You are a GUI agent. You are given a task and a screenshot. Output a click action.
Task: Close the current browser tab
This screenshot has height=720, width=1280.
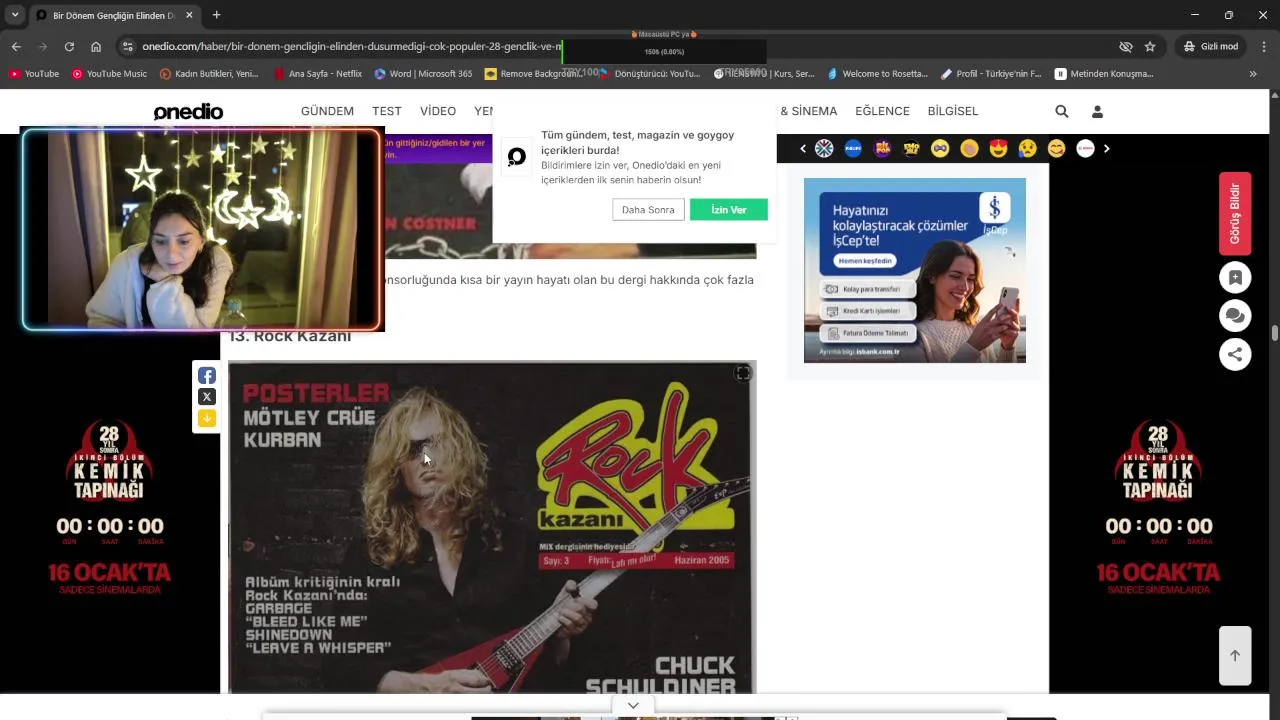point(189,15)
